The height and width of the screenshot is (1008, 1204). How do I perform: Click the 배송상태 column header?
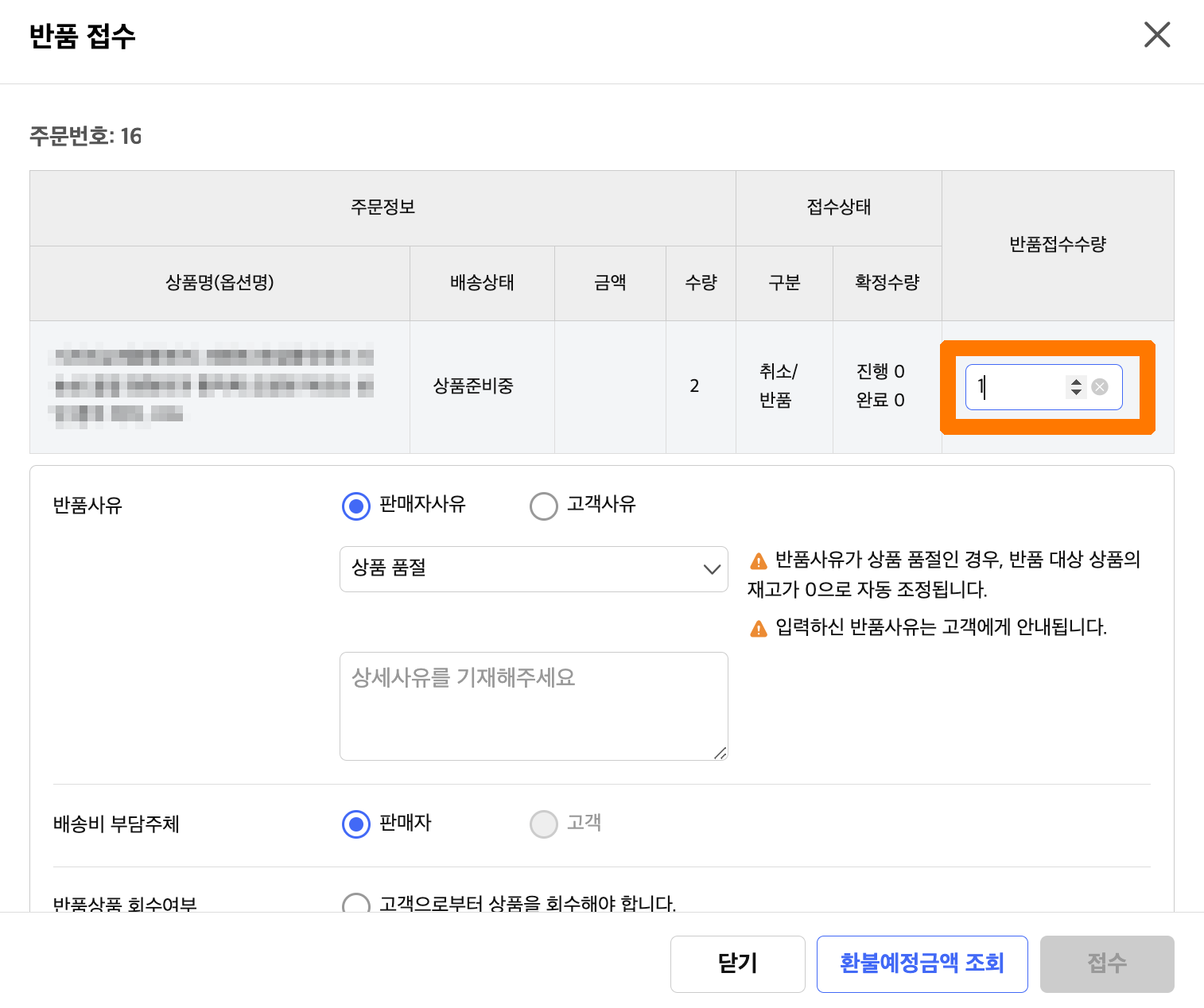click(482, 283)
